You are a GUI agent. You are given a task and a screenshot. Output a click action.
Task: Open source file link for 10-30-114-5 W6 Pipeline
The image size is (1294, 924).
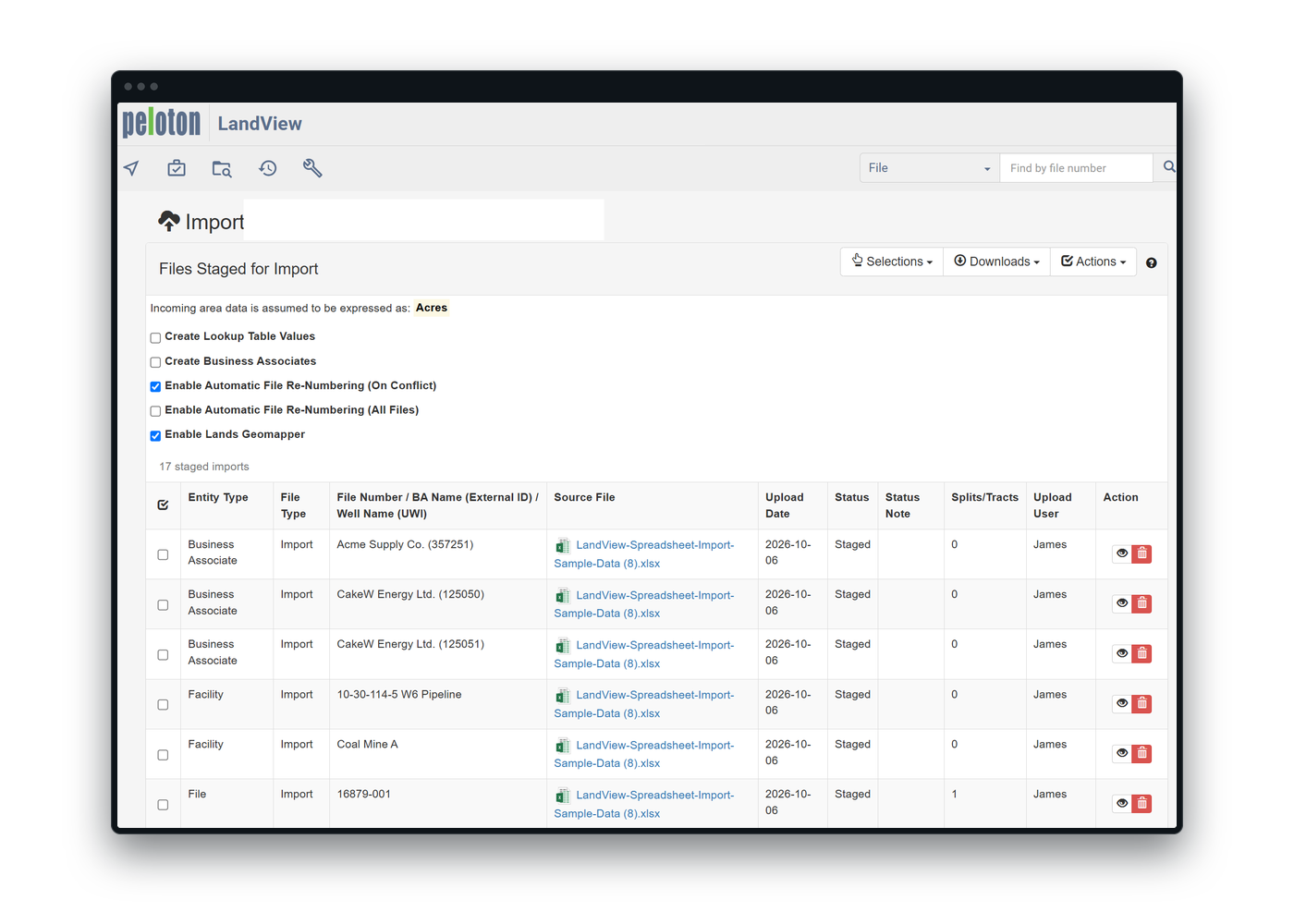pos(644,704)
